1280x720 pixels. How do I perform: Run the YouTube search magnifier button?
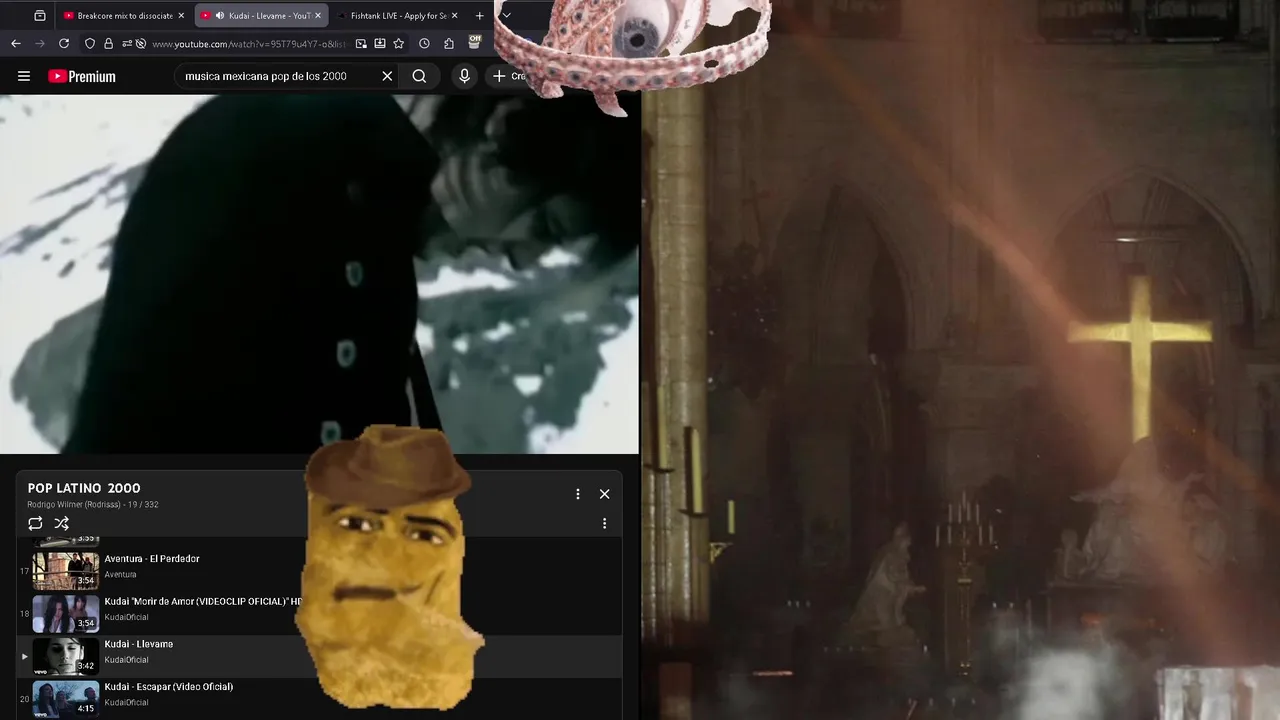coord(419,76)
